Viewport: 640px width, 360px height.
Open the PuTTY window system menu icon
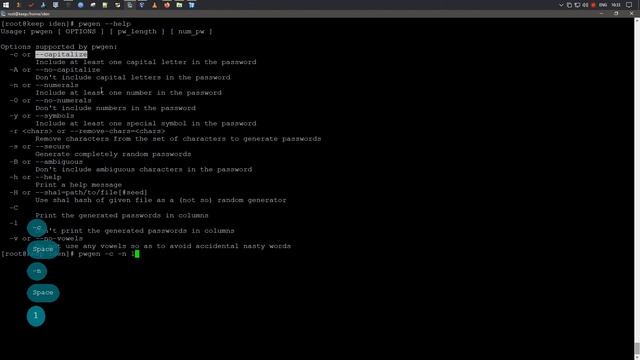(3, 14)
